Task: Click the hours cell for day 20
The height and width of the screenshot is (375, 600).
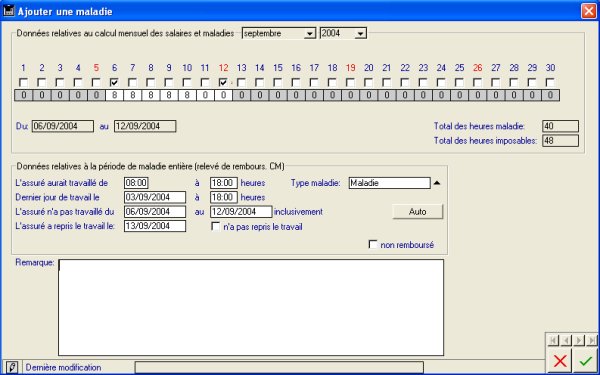Action: tap(368, 95)
